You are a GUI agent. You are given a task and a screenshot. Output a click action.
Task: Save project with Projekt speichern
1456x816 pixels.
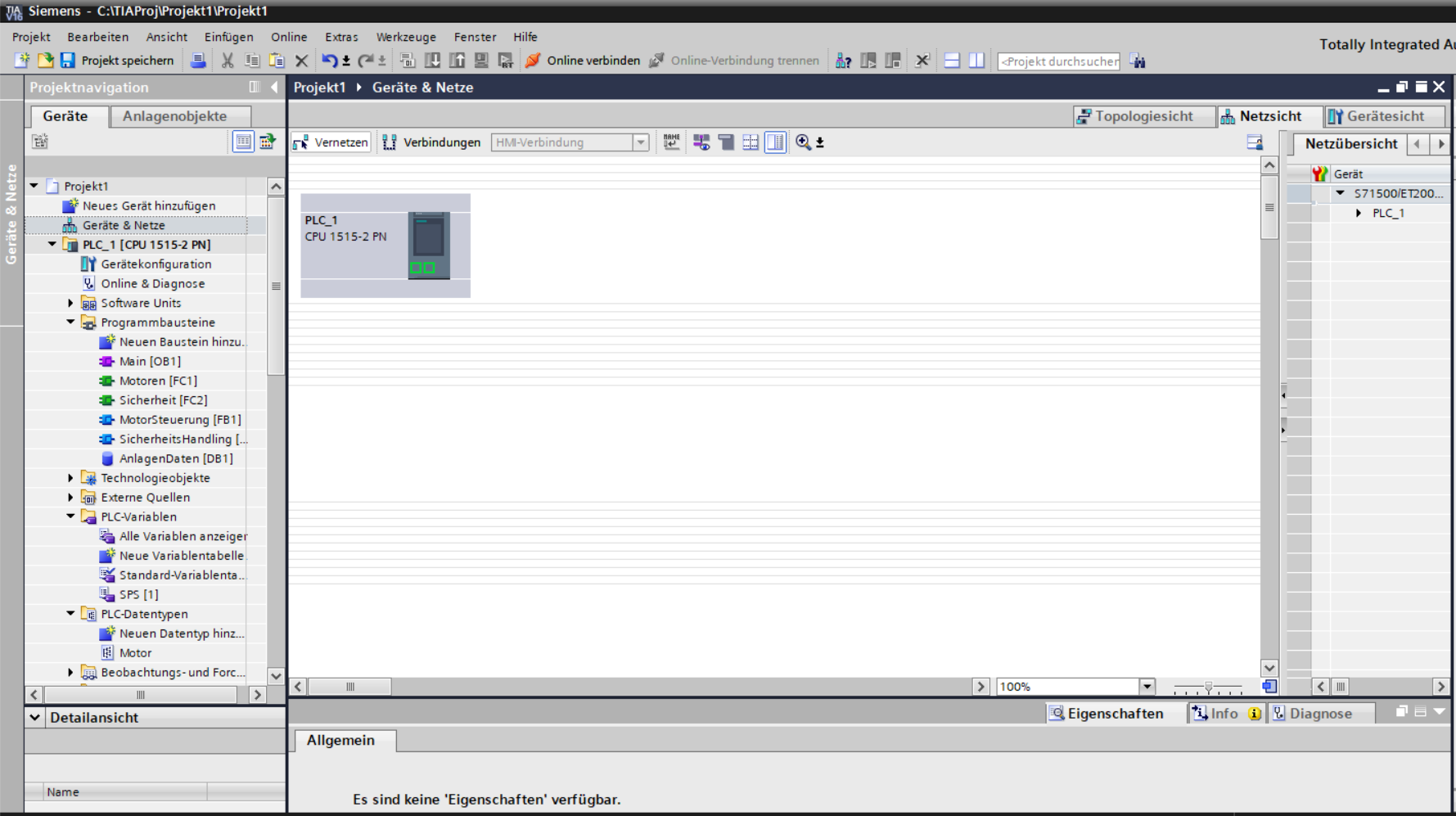(117, 61)
